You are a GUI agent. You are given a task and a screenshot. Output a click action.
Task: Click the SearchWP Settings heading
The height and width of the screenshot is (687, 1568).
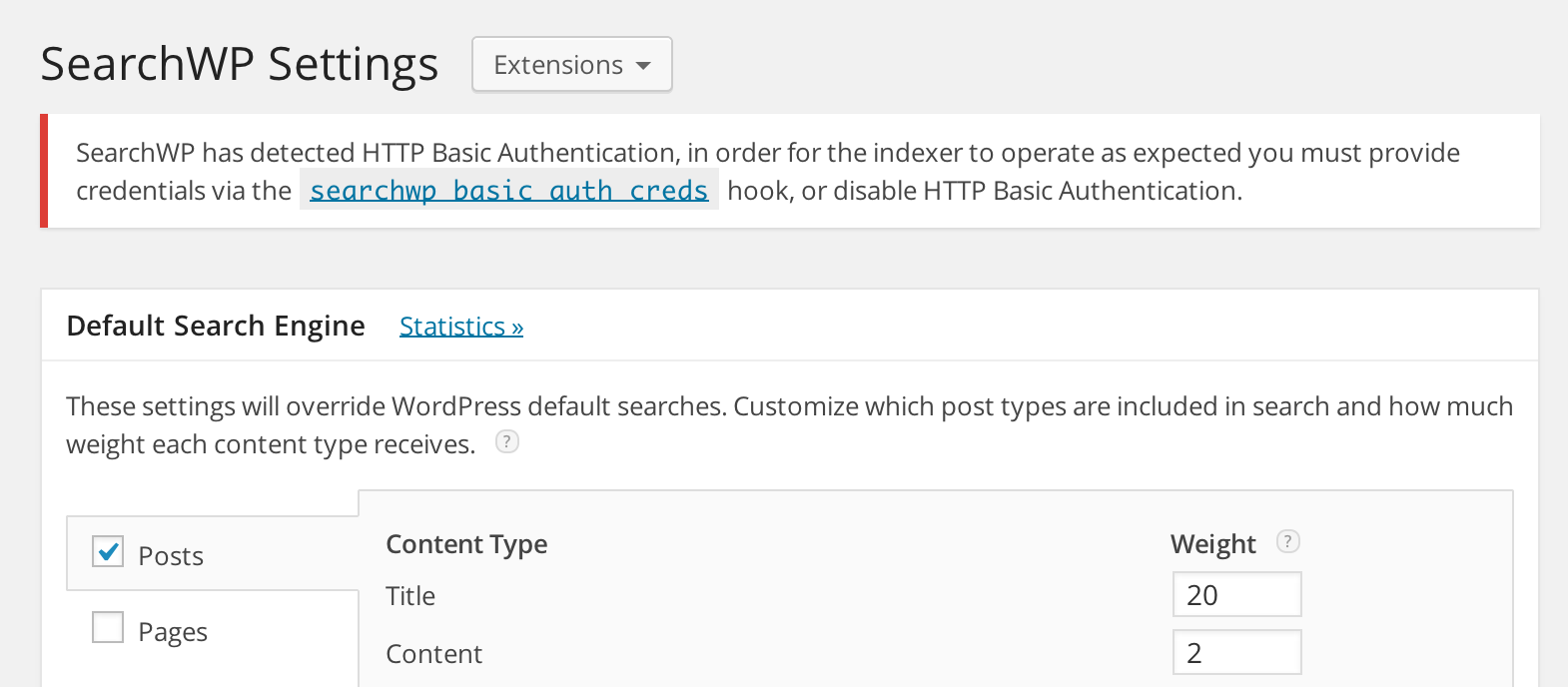240,64
